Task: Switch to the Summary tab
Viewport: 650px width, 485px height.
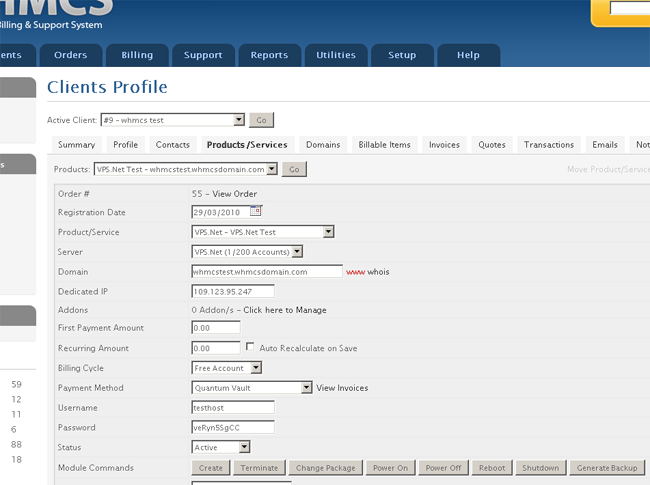Action: (x=77, y=145)
